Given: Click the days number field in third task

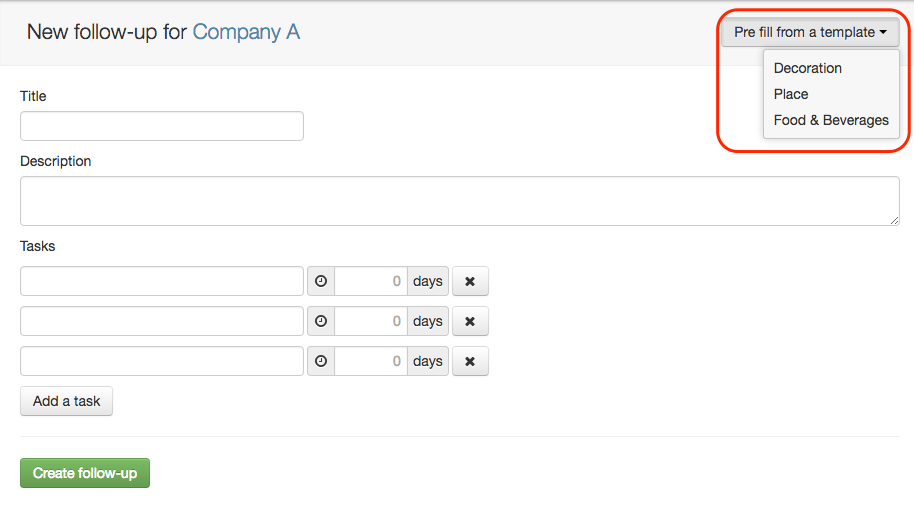Looking at the screenshot, I should tap(371, 361).
